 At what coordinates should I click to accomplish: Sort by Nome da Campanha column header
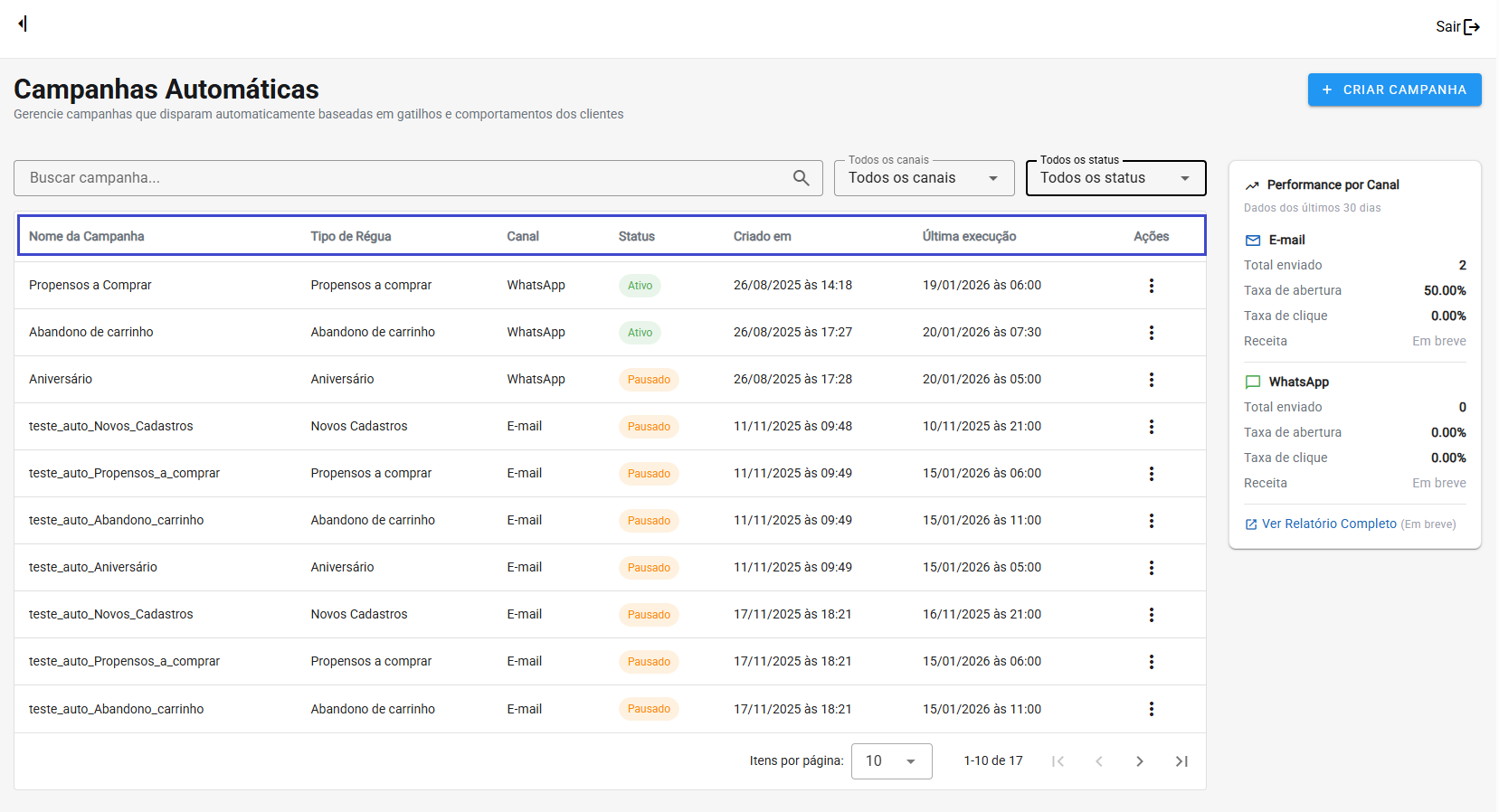[x=87, y=236]
